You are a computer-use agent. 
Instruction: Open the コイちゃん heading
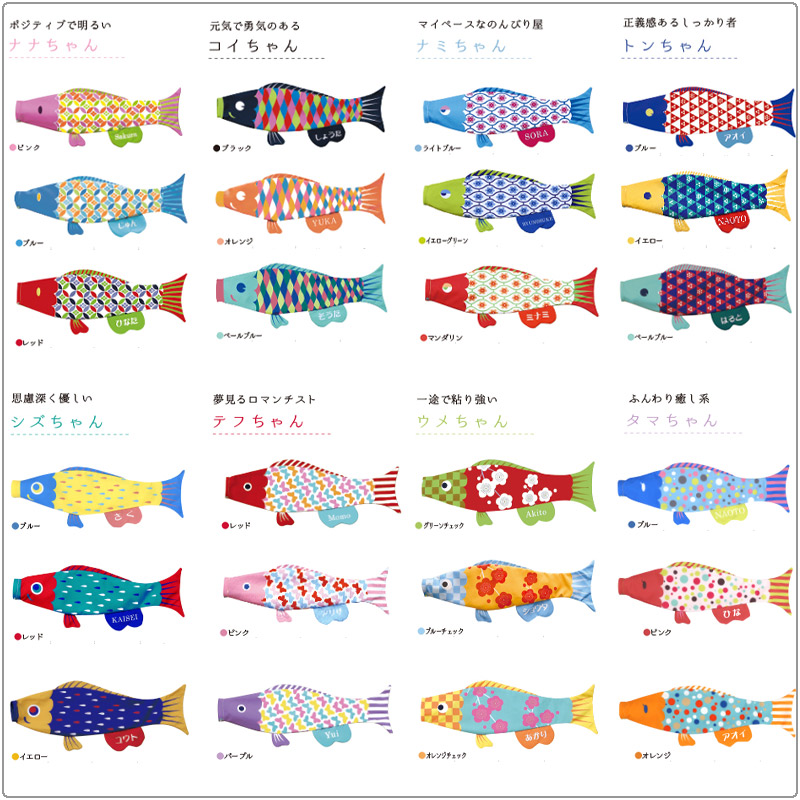[253, 46]
